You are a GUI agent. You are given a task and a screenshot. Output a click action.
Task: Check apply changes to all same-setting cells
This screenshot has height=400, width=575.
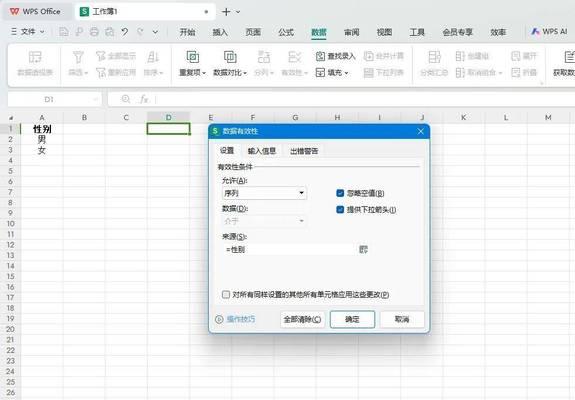coord(226,294)
